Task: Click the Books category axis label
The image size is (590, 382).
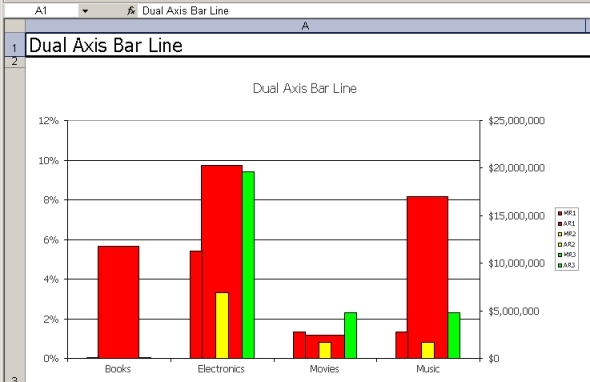Action: [118, 369]
